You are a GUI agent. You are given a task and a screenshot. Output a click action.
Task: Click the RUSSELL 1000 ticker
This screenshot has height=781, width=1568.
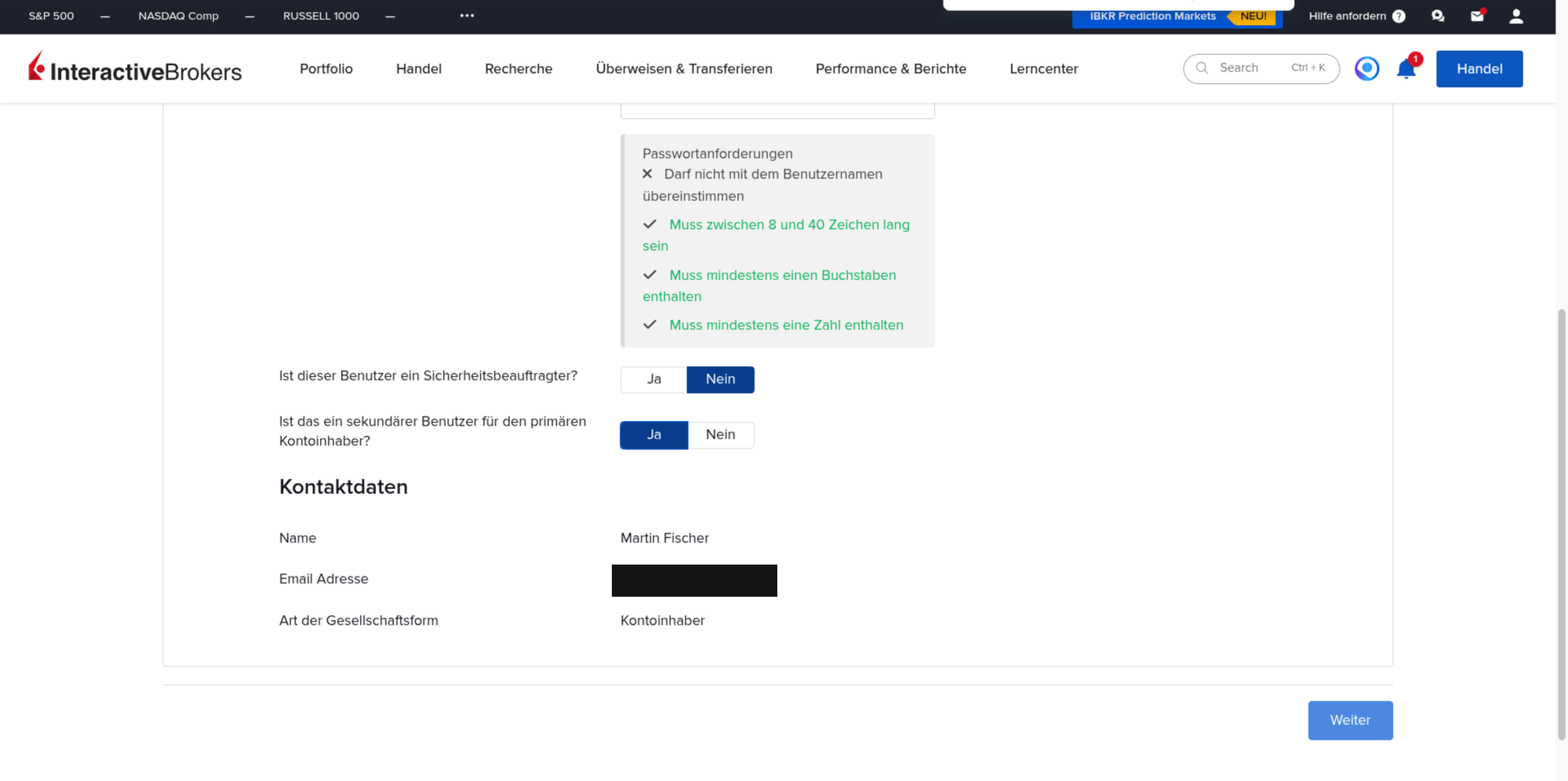coord(321,16)
